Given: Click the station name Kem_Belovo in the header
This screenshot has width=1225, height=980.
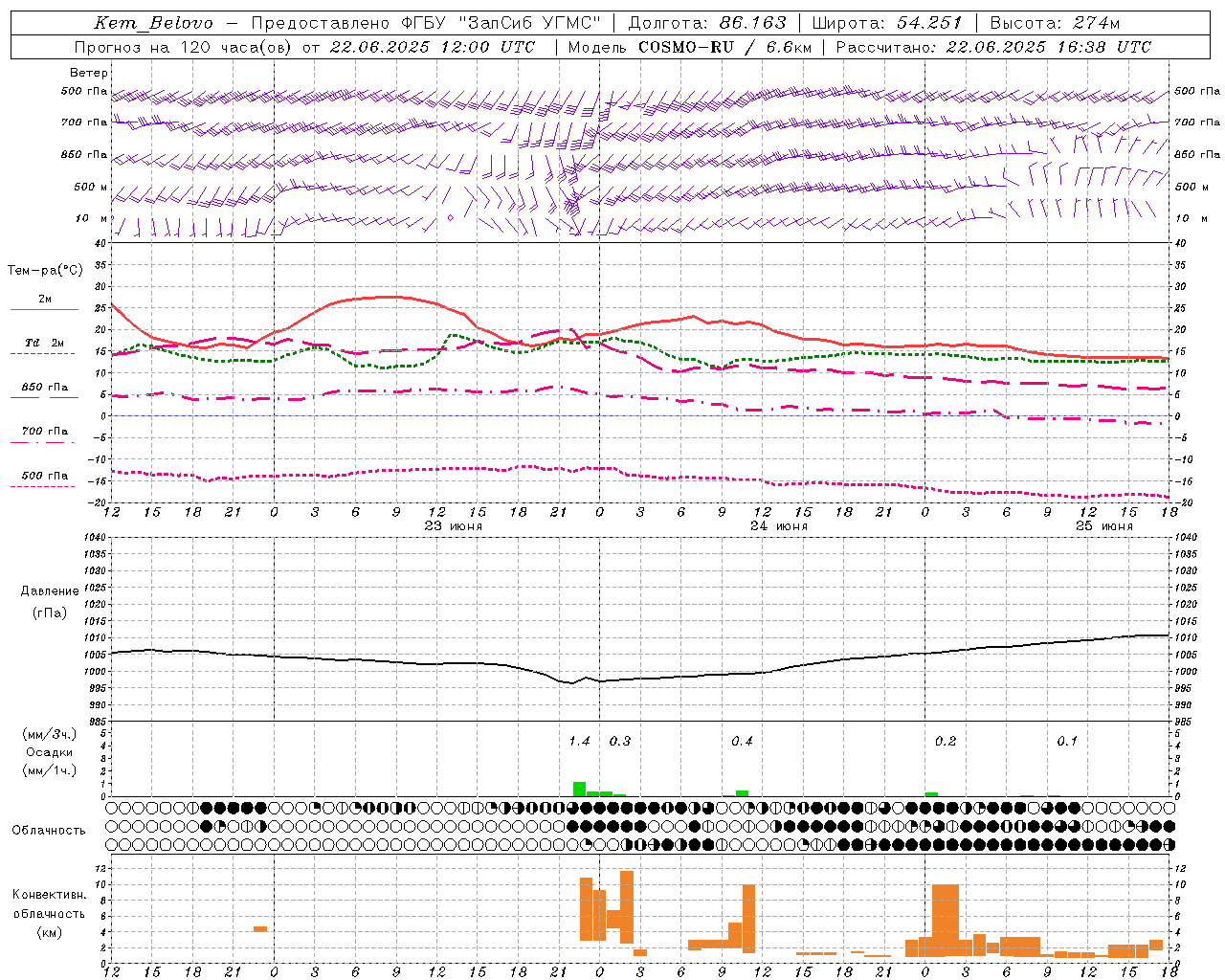Looking at the screenshot, I should [154, 23].
